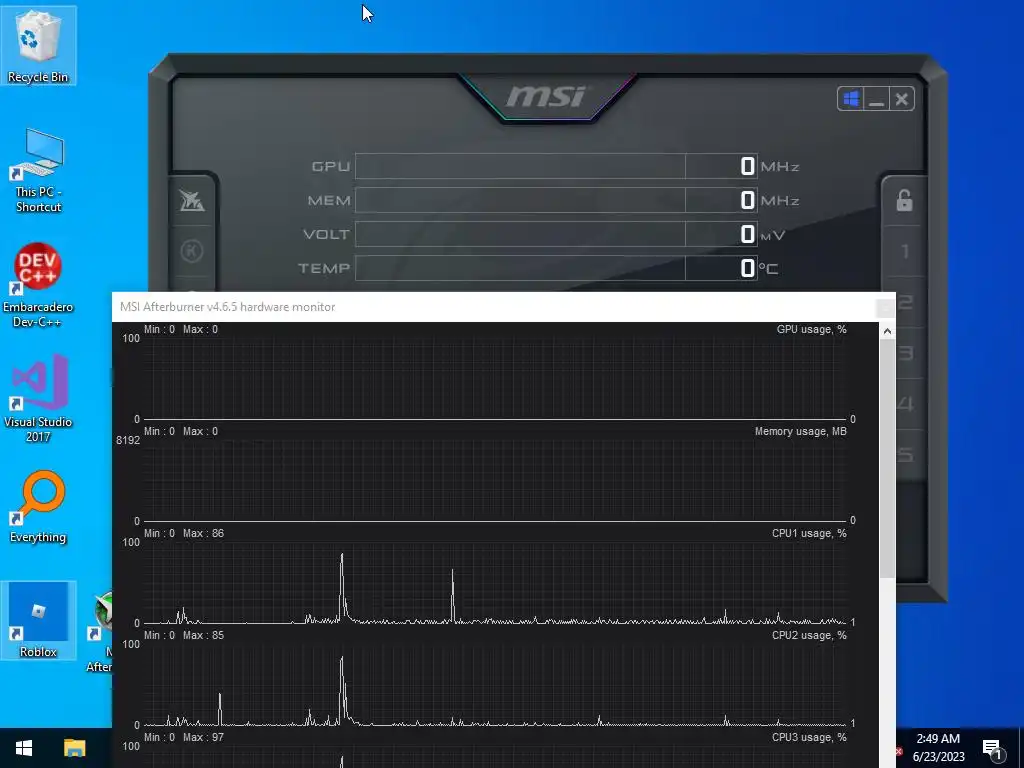Click the 'Memory usage, MB' graph label
Screen dimensions: 1024x768
click(801, 431)
